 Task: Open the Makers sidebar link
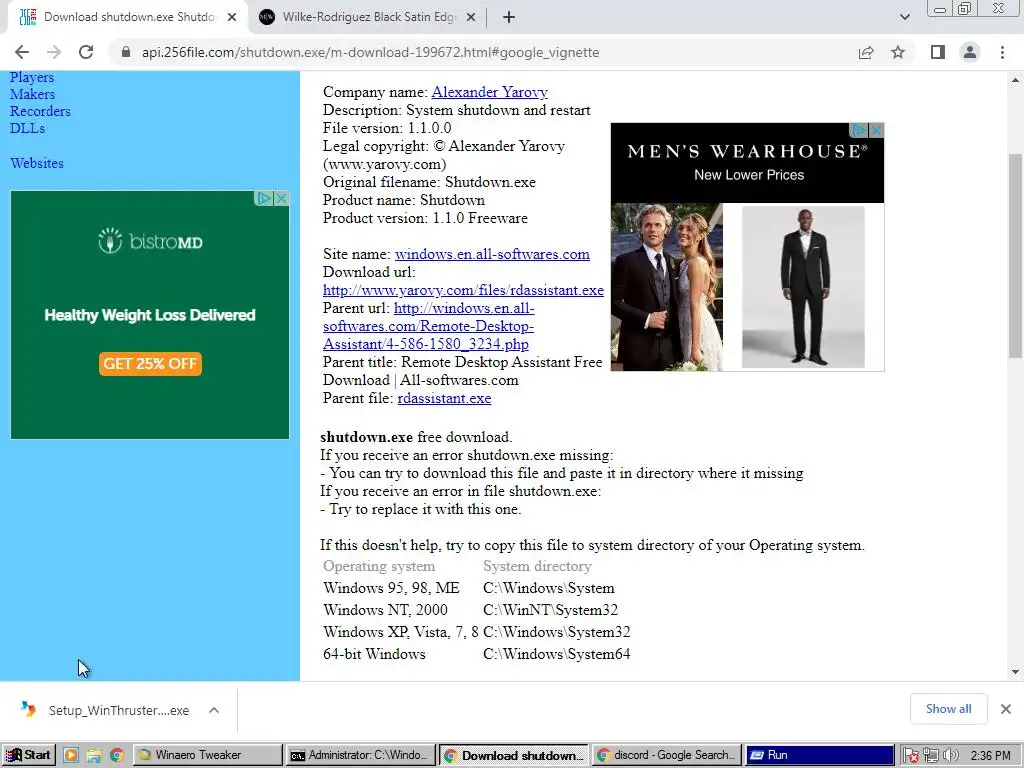(x=33, y=94)
